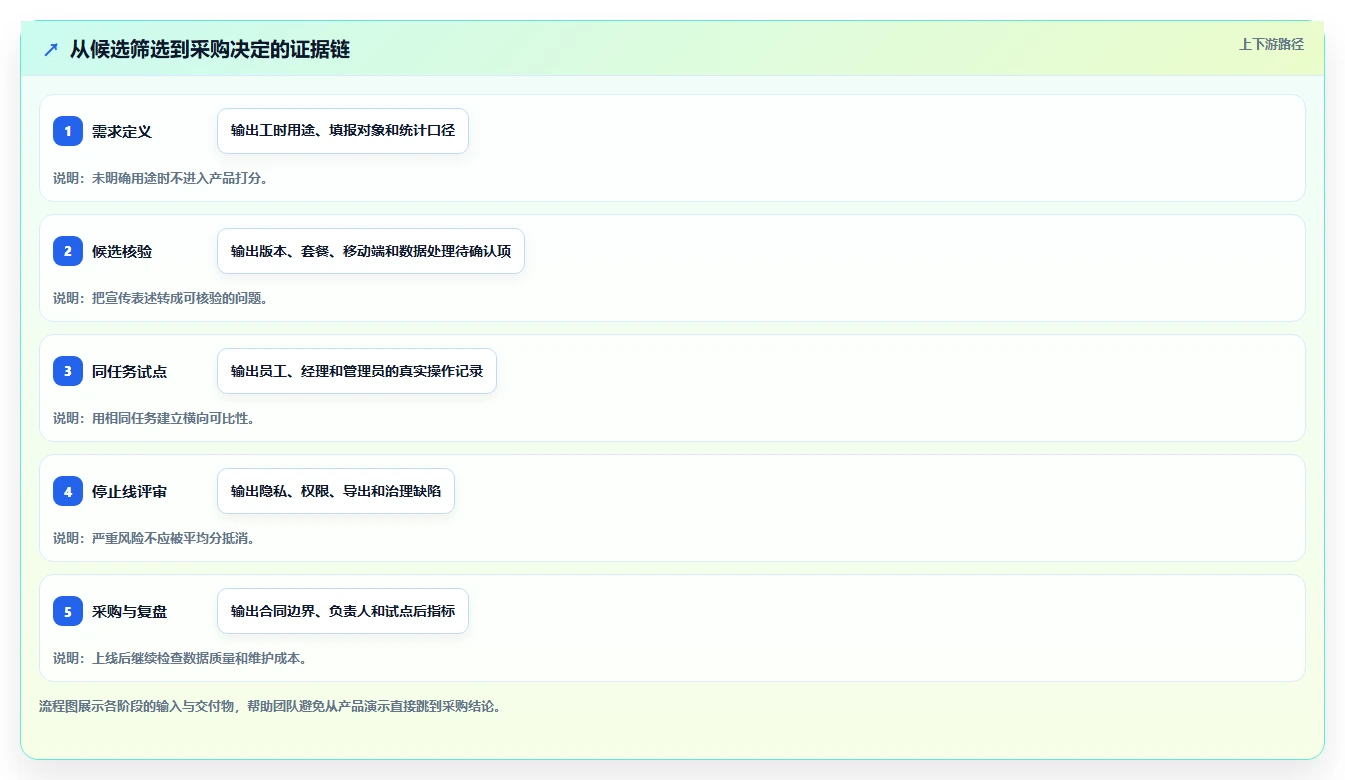Click step number 3 badge
This screenshot has height=780, width=1345.
[x=68, y=371]
